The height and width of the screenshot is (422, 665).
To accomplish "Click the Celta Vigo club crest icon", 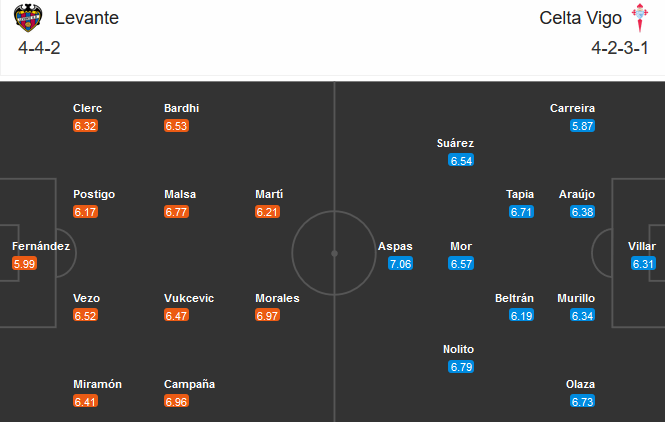I will (636, 18).
